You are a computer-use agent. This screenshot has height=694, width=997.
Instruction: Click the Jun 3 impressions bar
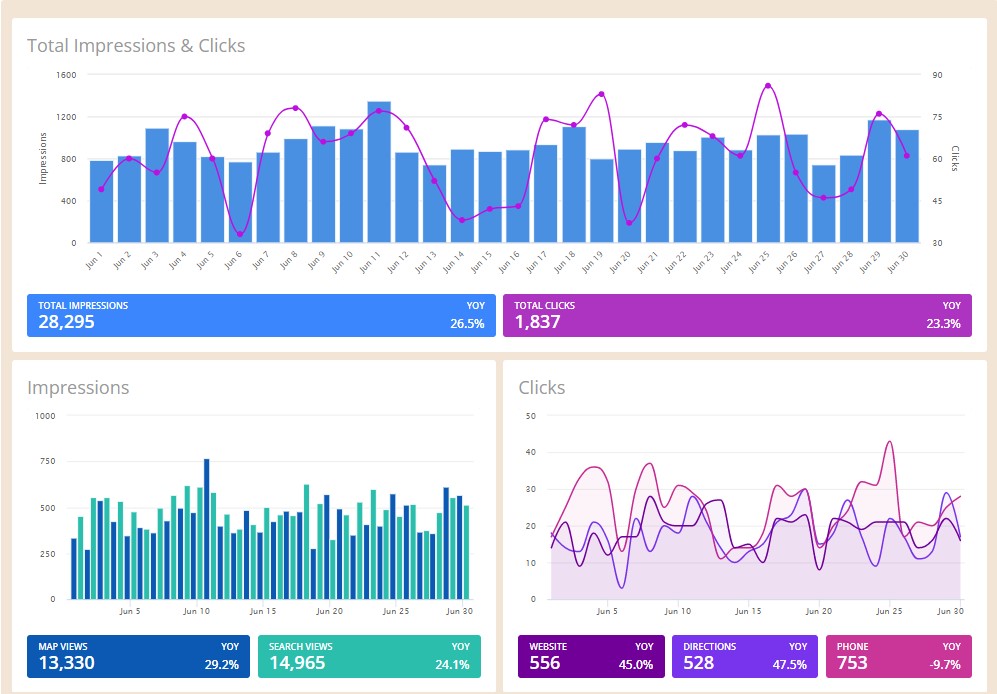pos(157,185)
